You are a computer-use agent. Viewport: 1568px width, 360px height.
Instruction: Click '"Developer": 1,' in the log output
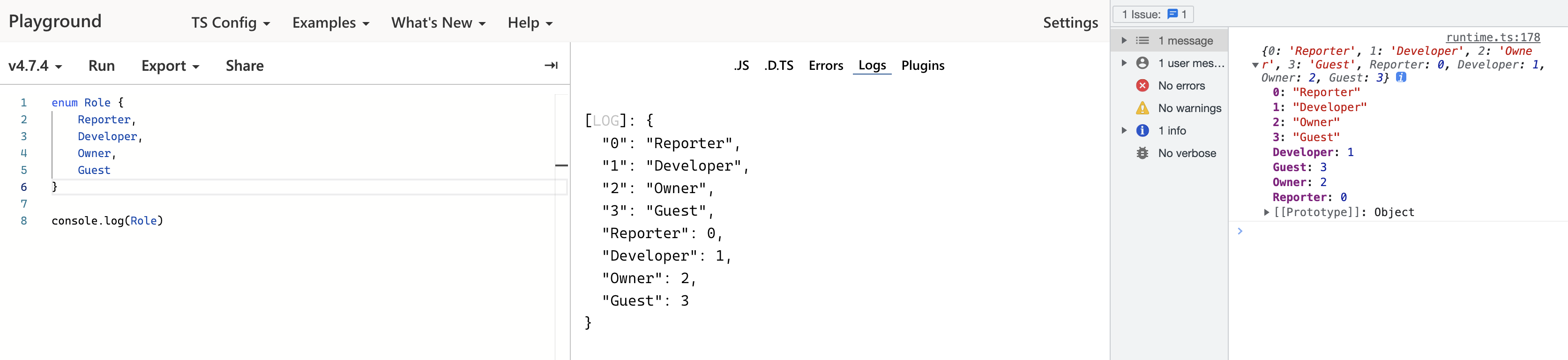[666, 256]
